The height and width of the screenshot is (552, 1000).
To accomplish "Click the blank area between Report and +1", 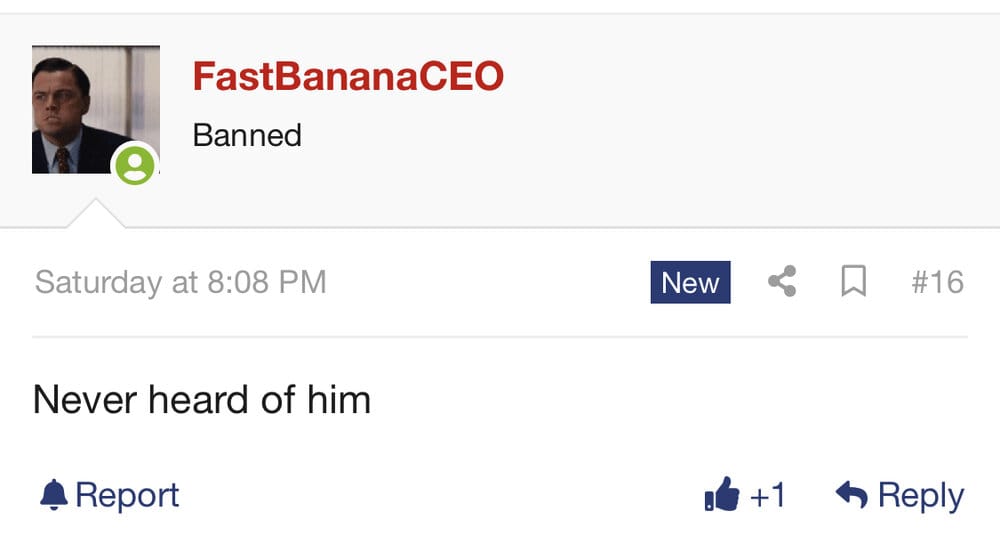I will 440,495.
